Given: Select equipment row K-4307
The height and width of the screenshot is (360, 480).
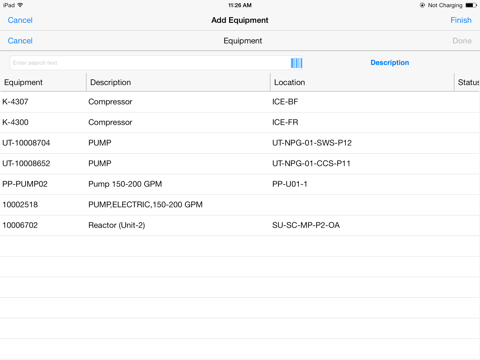Looking at the screenshot, I should 240,102.
